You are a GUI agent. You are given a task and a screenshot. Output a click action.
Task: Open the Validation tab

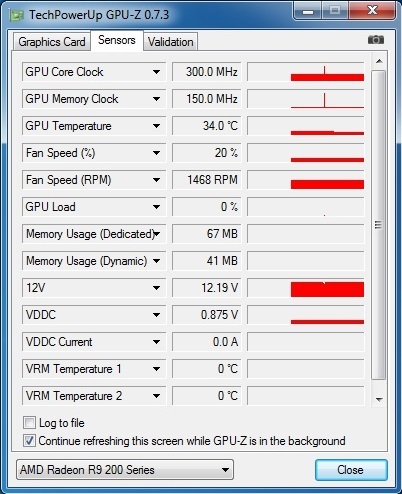pyautogui.click(x=171, y=42)
